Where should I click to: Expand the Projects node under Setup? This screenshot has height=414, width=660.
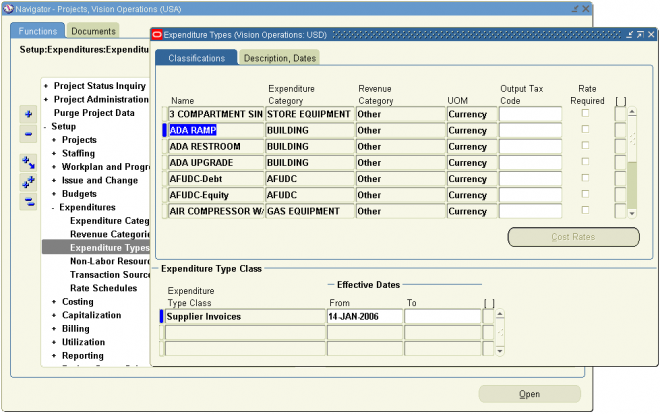[x=54, y=140]
